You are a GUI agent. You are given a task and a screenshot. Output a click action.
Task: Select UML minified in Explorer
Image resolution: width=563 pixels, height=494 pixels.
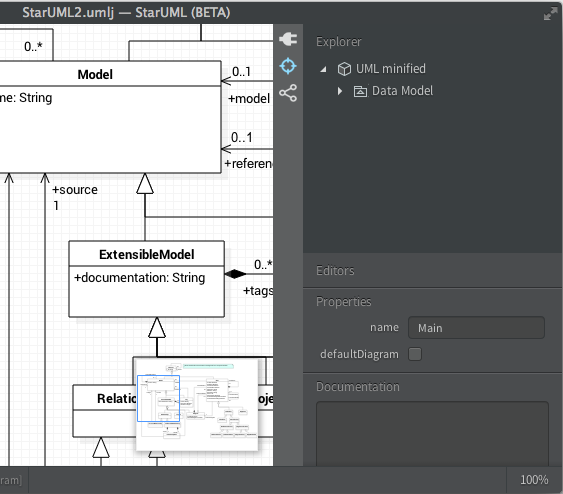391,69
